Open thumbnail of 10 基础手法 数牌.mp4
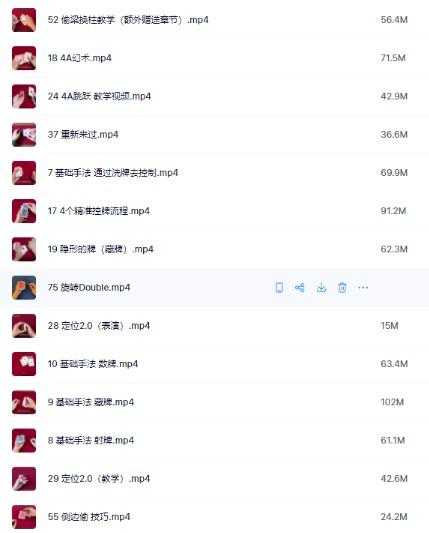The image size is (429, 533). tap(24, 364)
